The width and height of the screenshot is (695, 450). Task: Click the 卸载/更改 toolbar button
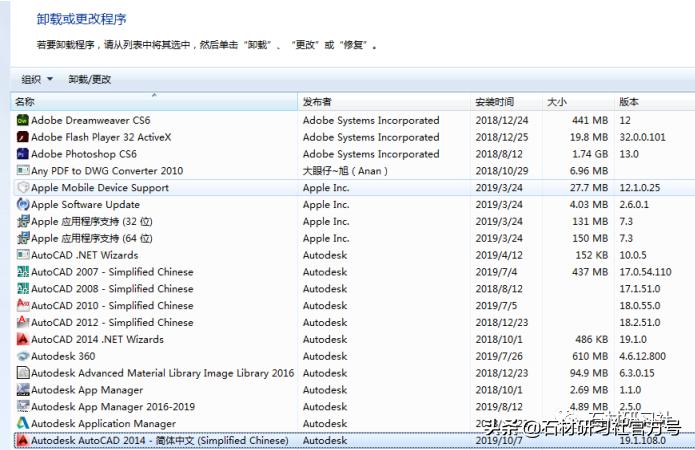(x=90, y=79)
